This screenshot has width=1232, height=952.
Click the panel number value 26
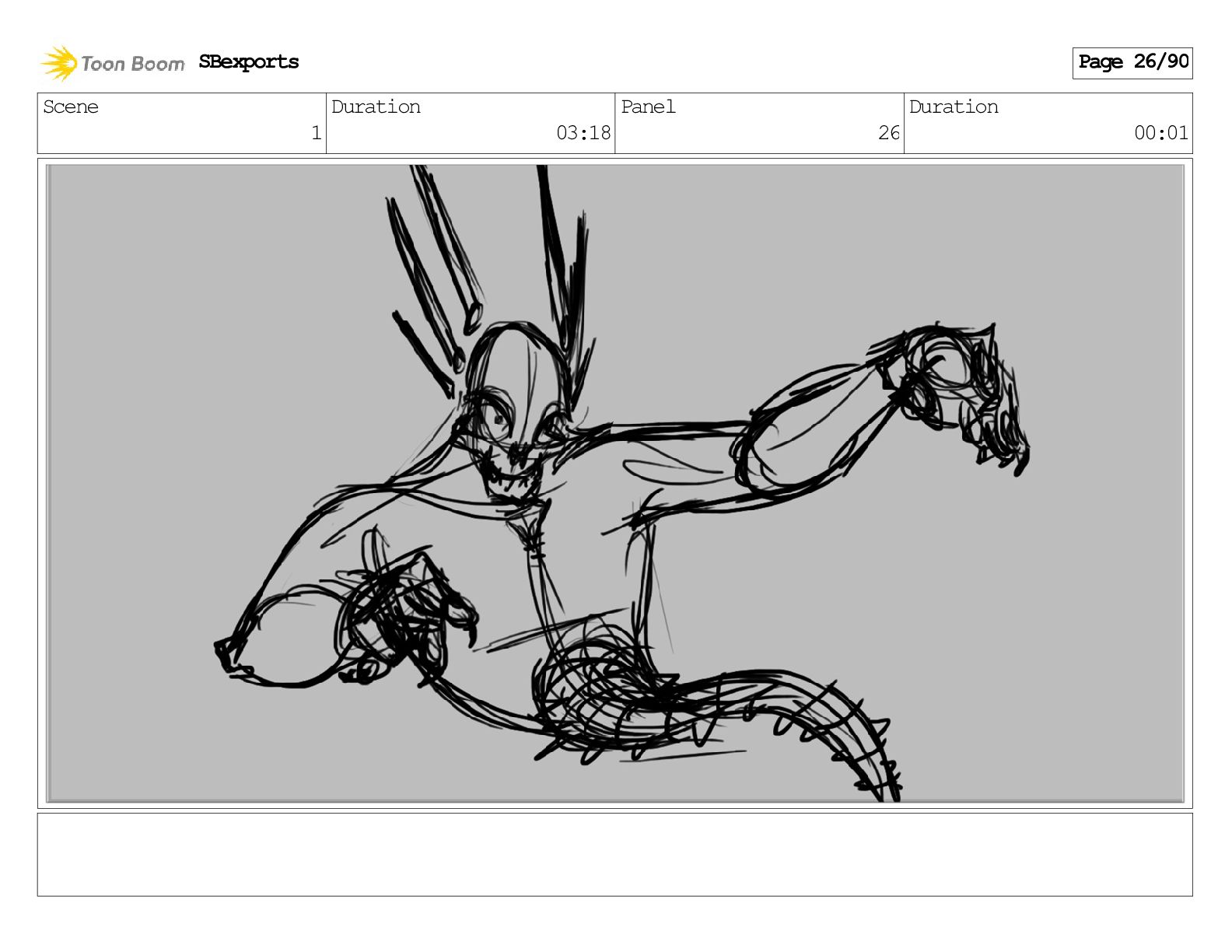[x=888, y=133]
